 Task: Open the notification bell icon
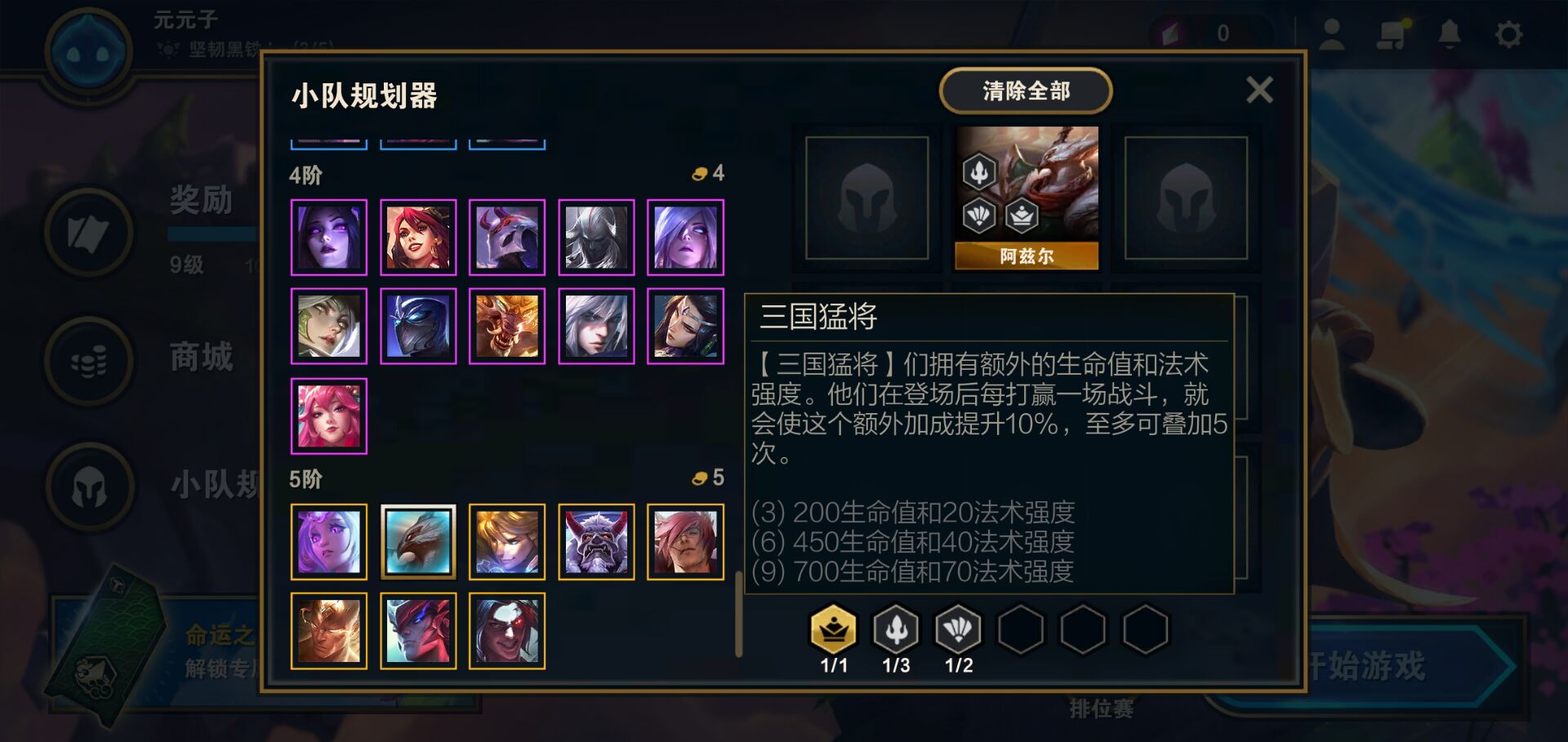[x=1450, y=34]
